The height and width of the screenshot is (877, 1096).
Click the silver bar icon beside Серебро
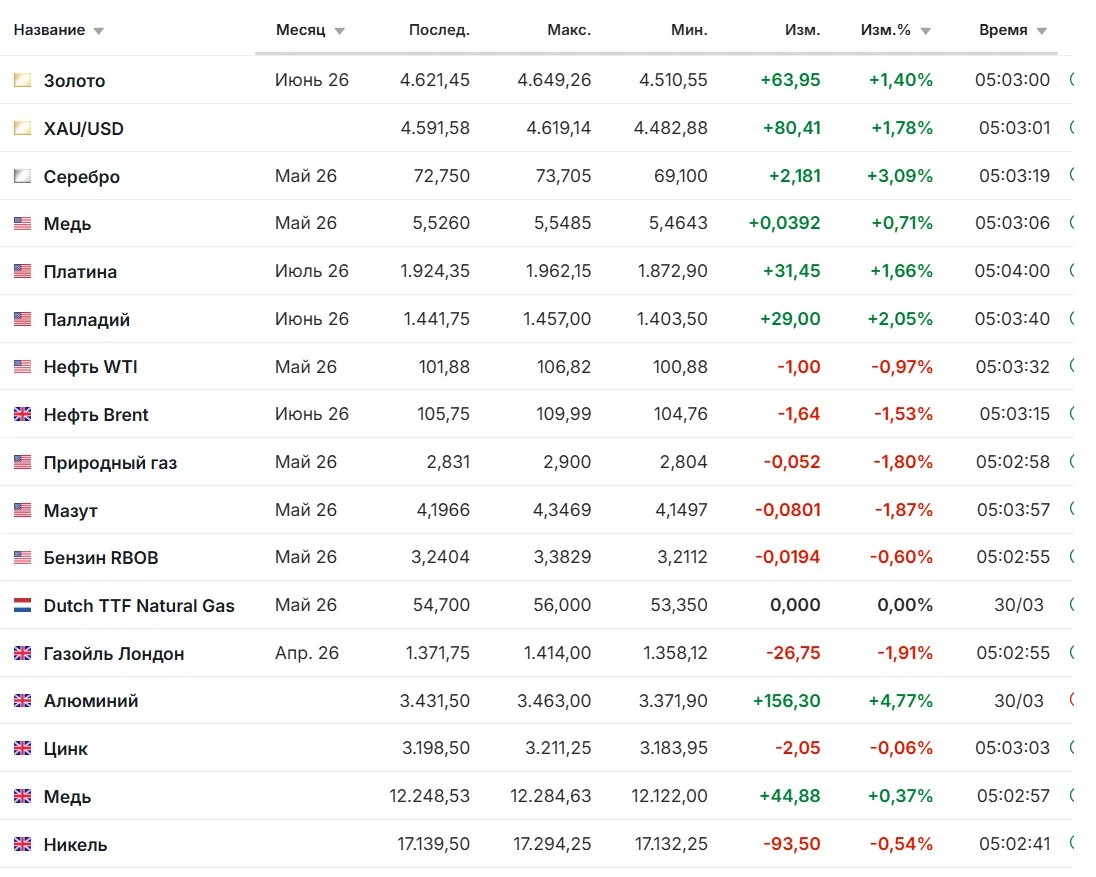pyautogui.click(x=22, y=176)
